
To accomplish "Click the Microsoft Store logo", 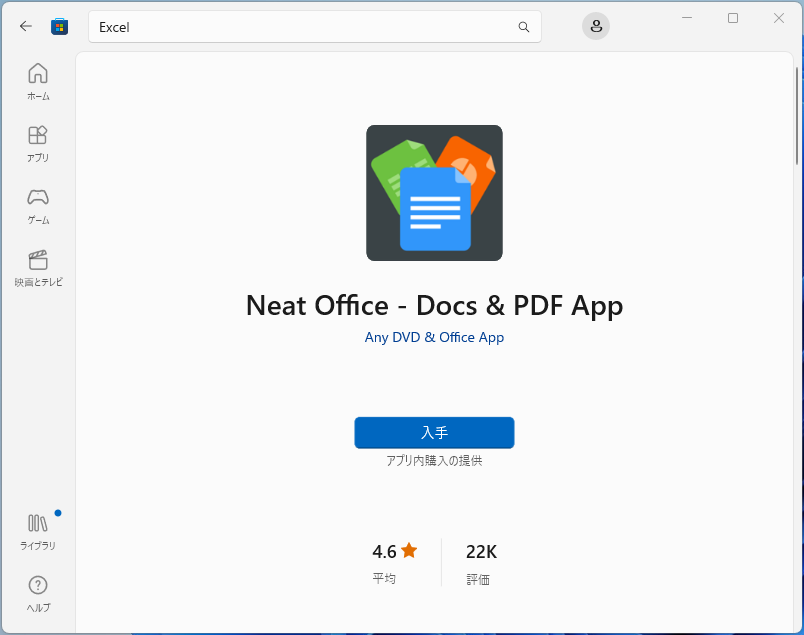I will click(60, 27).
